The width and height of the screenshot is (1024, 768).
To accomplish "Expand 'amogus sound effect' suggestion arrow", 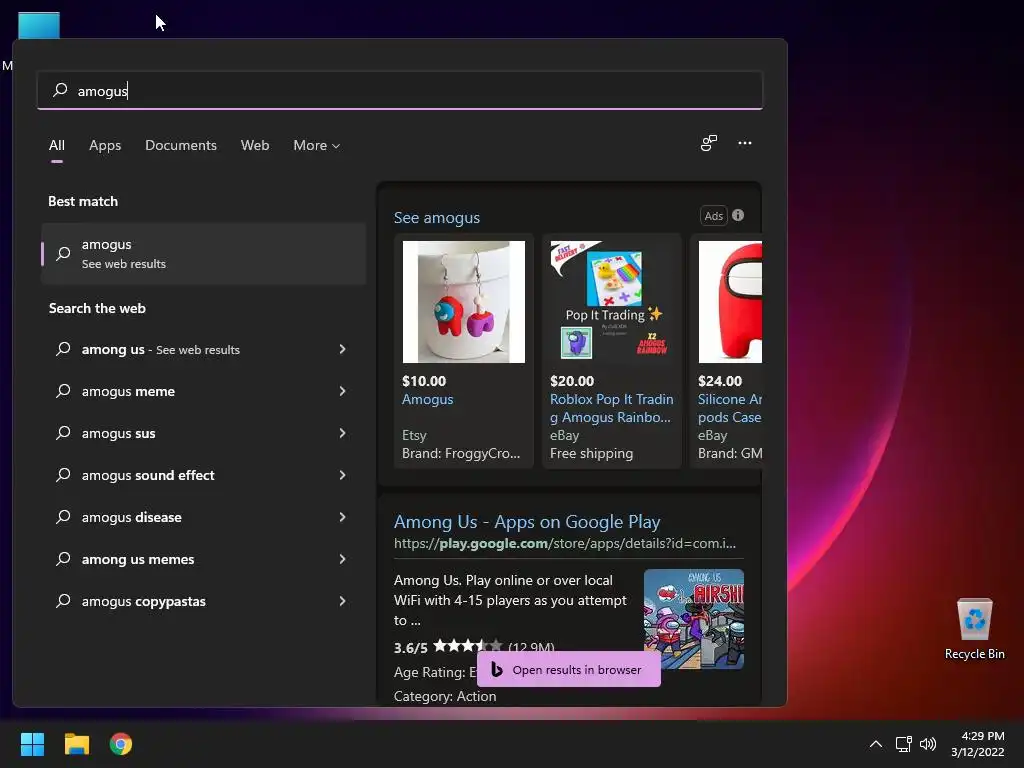I will coord(342,475).
